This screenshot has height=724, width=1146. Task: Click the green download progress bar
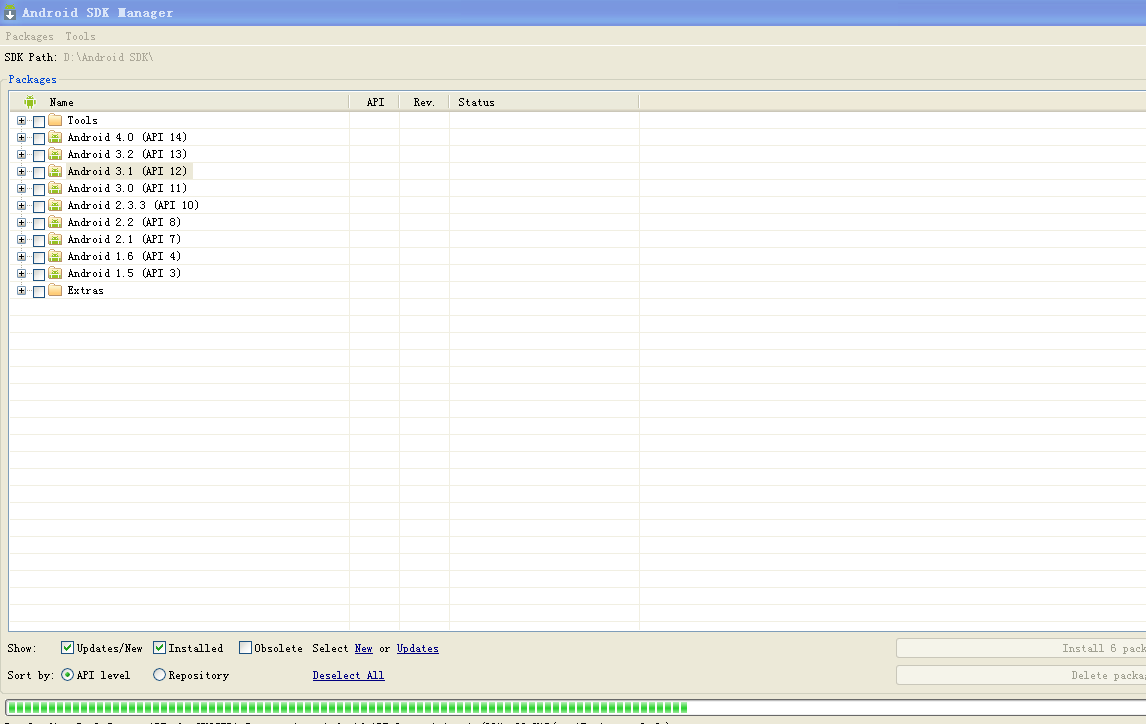click(347, 707)
